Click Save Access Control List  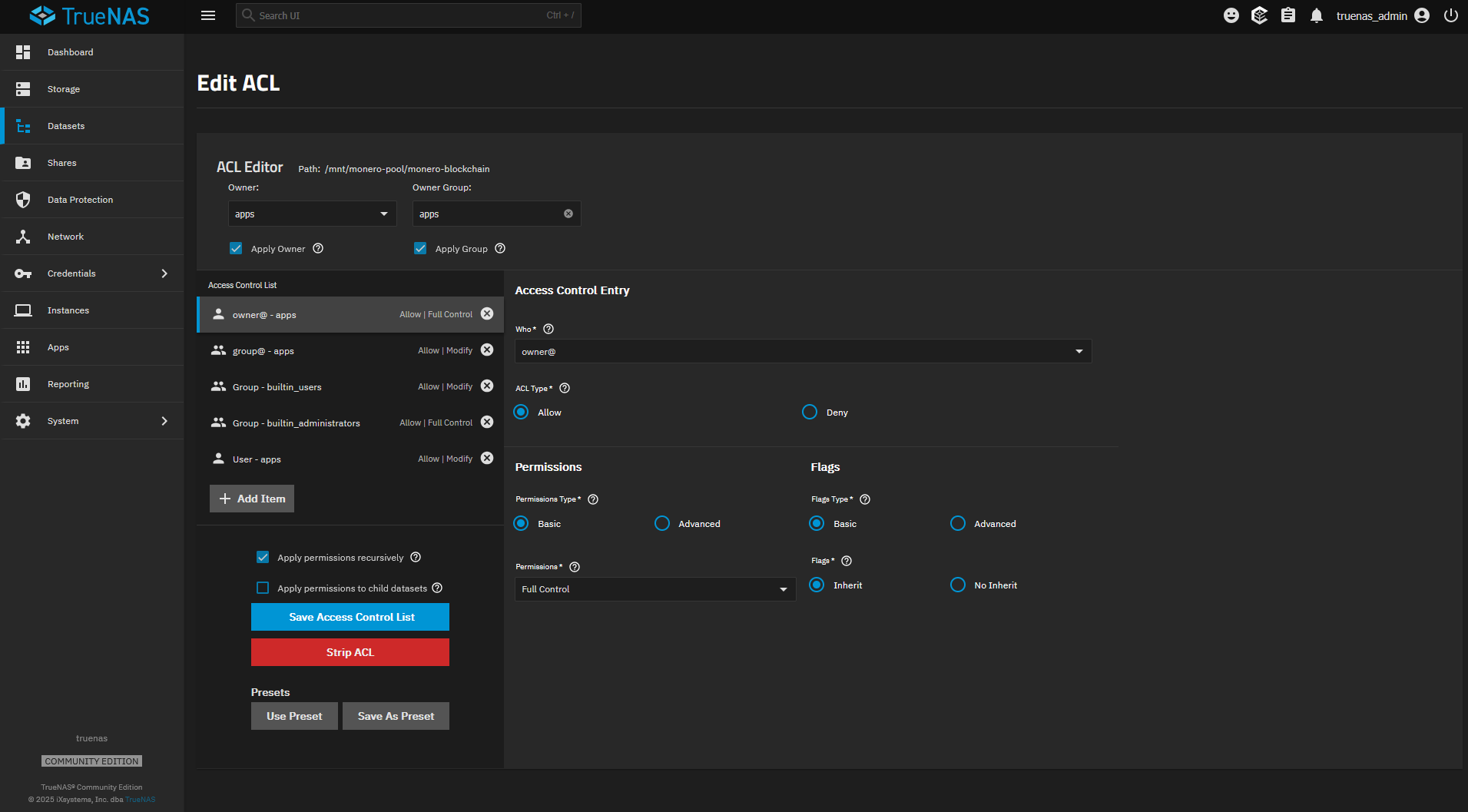(x=350, y=616)
